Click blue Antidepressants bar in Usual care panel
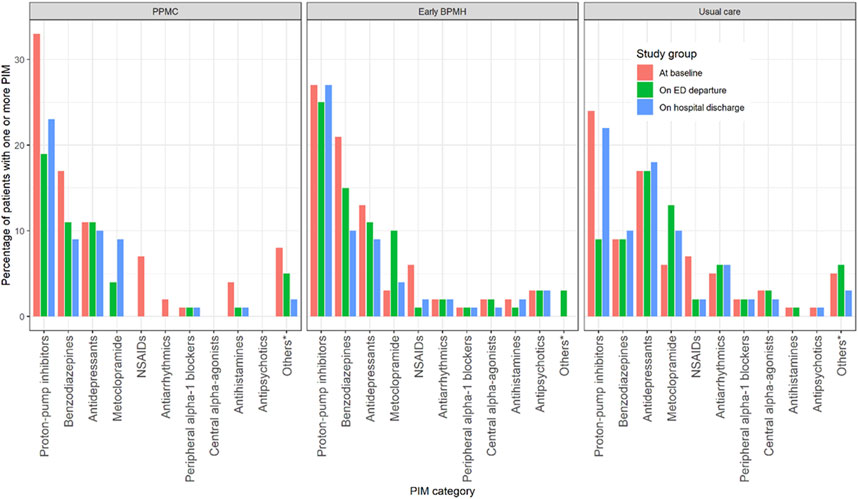The height and width of the screenshot is (499, 858). pyautogui.click(x=653, y=239)
